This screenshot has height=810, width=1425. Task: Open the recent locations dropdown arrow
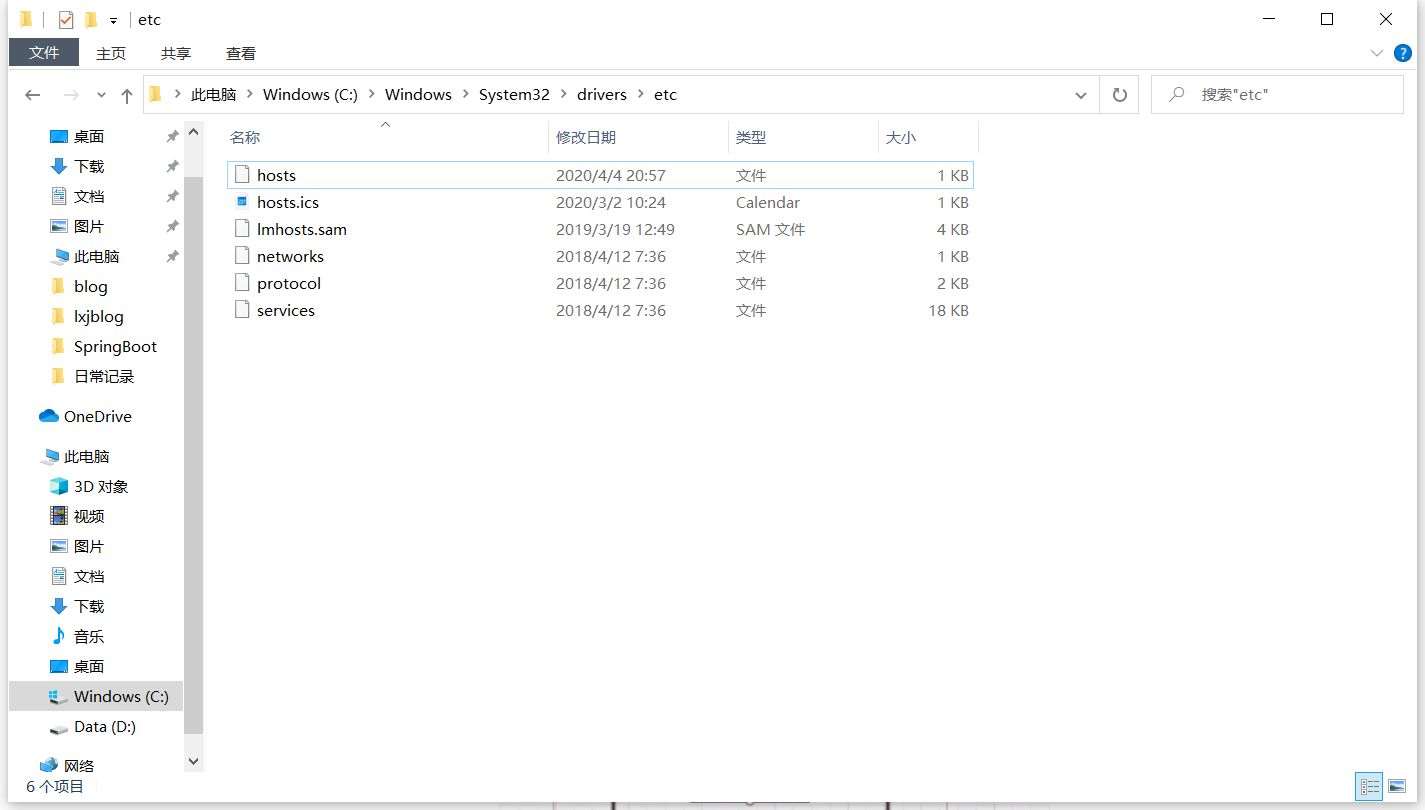pos(101,95)
